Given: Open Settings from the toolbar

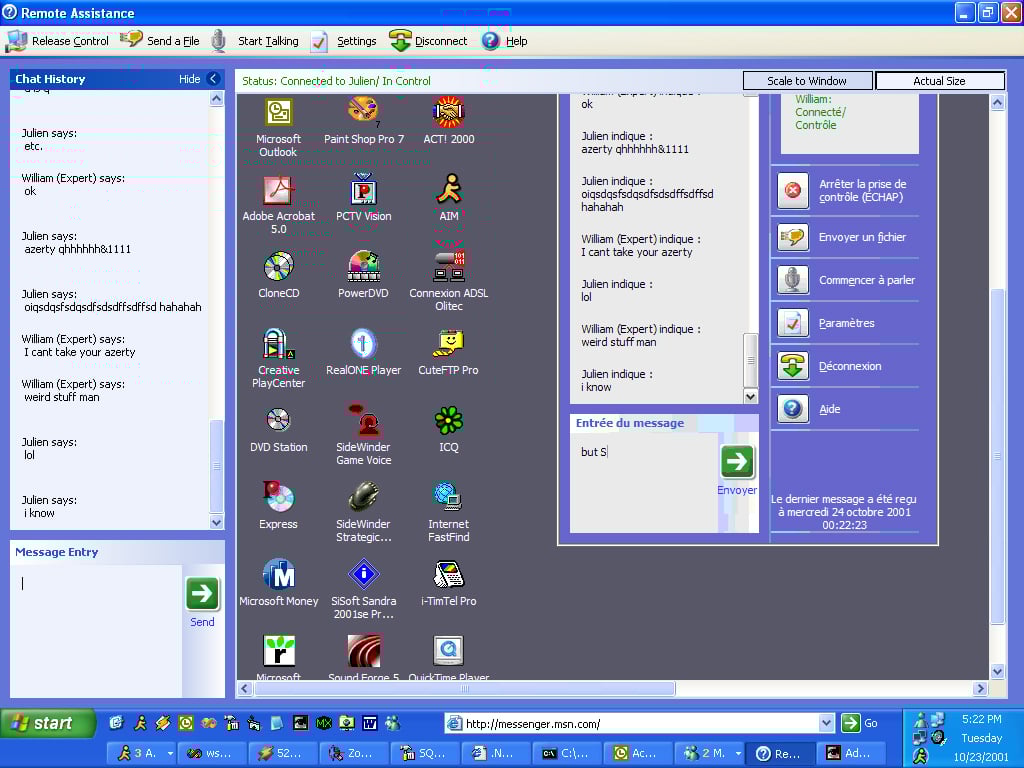Looking at the screenshot, I should pos(319,41).
